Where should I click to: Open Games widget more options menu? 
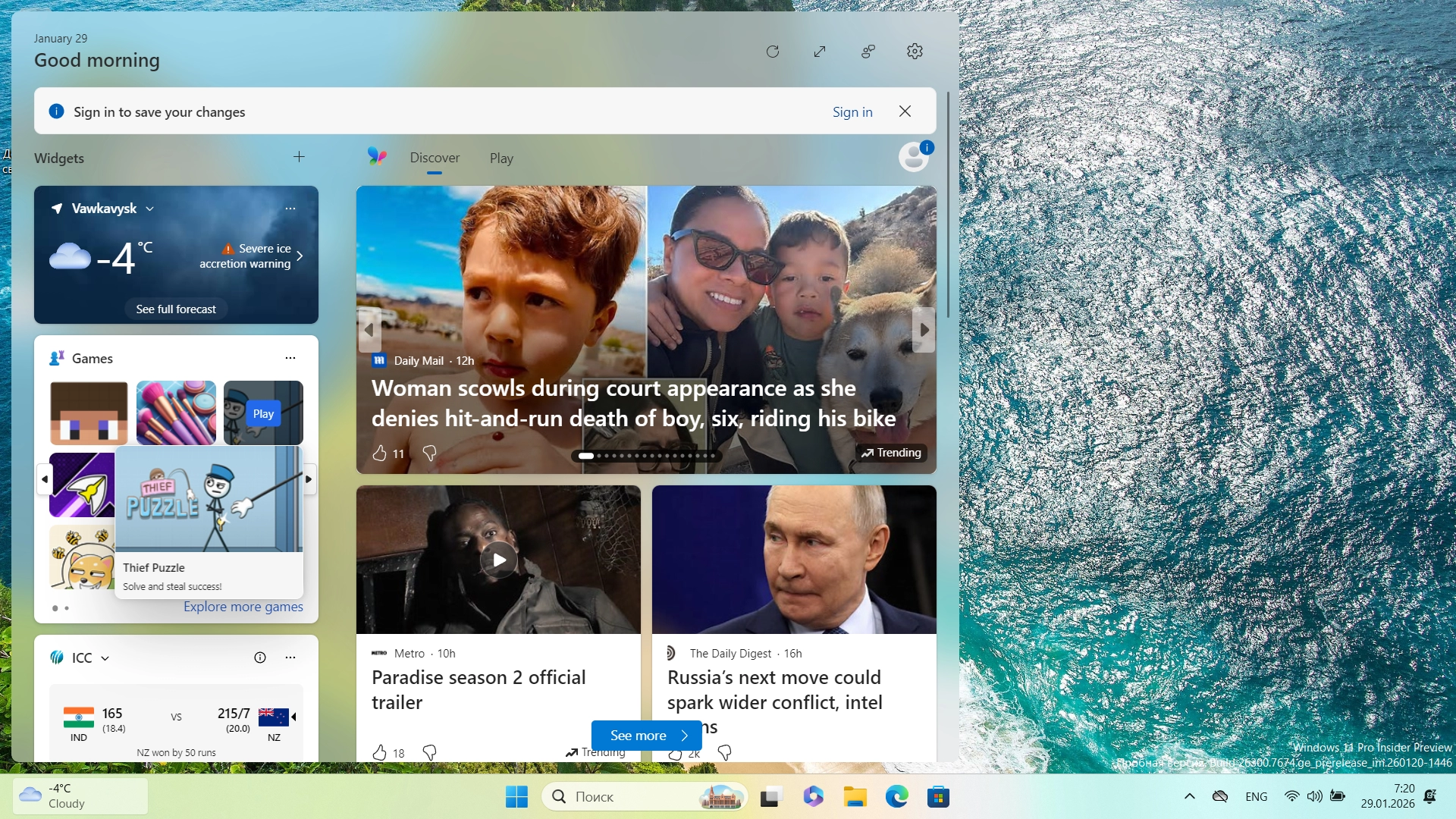tap(290, 358)
